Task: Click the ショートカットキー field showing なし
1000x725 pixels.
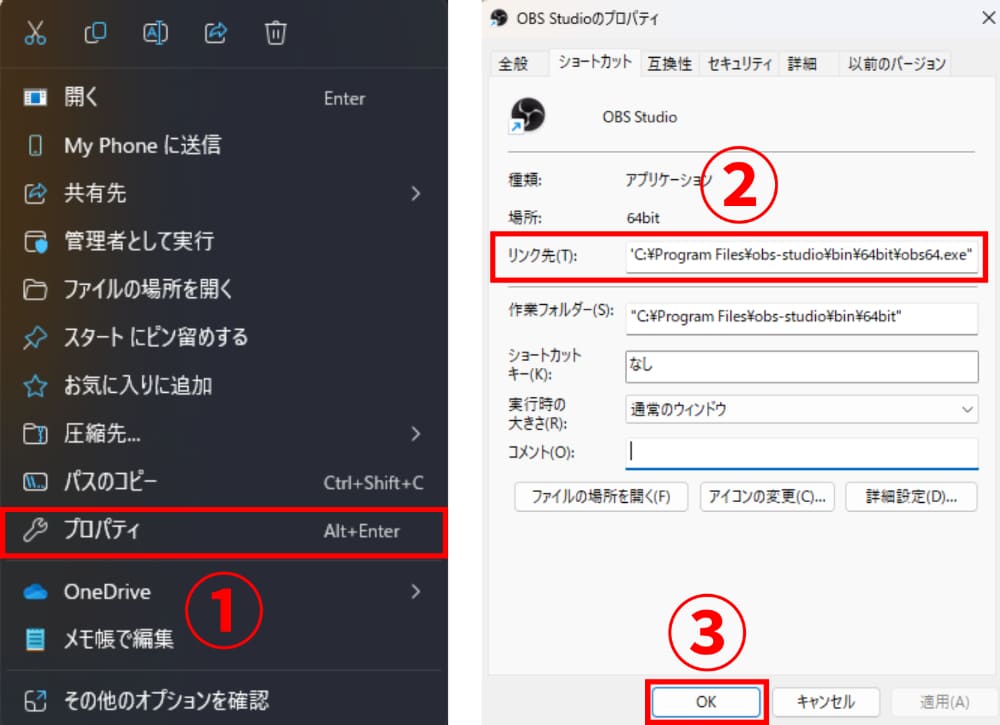Action: pos(801,366)
